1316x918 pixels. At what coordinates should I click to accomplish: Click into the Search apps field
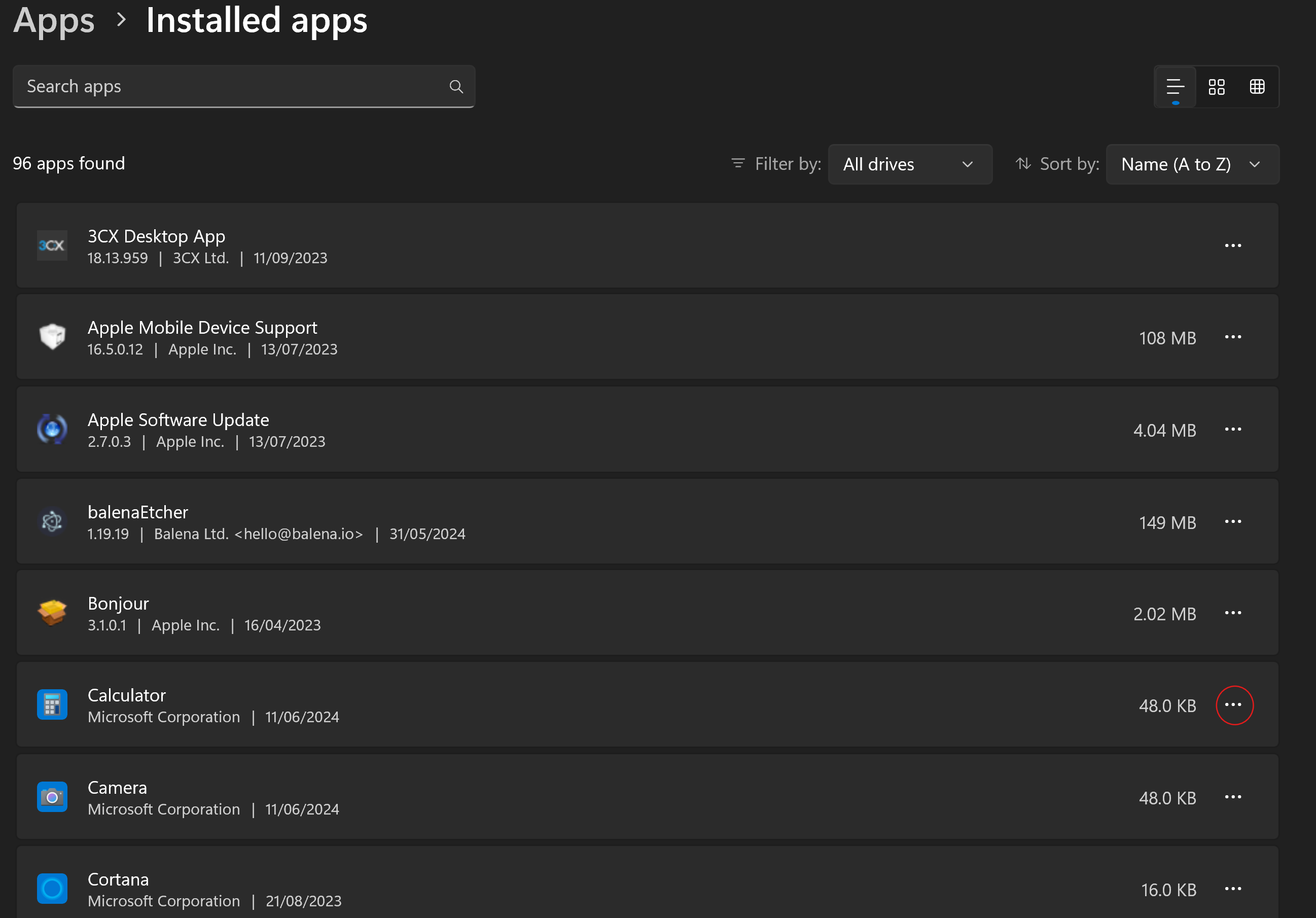click(229, 87)
